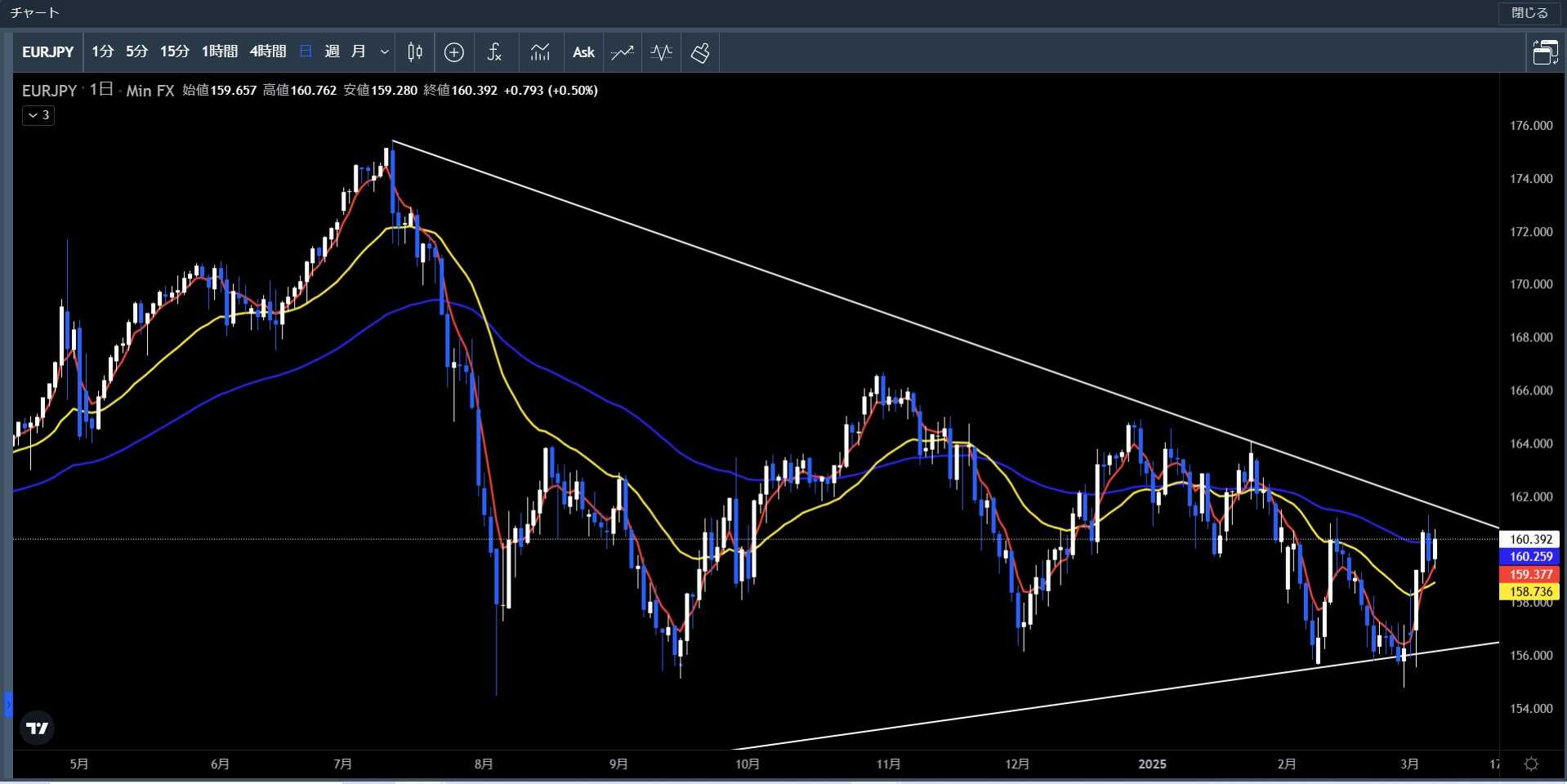
Task: Click the compare/add symbol plus icon
Action: [x=454, y=52]
